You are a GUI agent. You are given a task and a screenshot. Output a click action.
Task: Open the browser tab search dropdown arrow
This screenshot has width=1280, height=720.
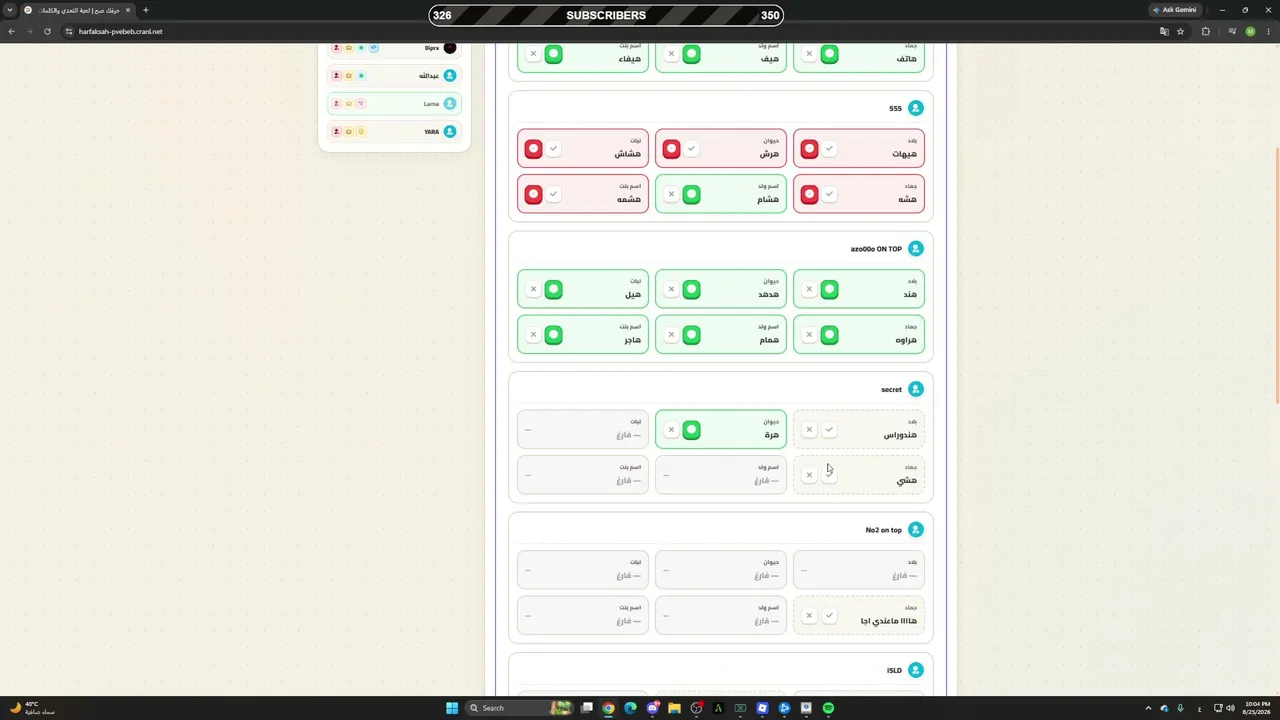(x=10, y=10)
